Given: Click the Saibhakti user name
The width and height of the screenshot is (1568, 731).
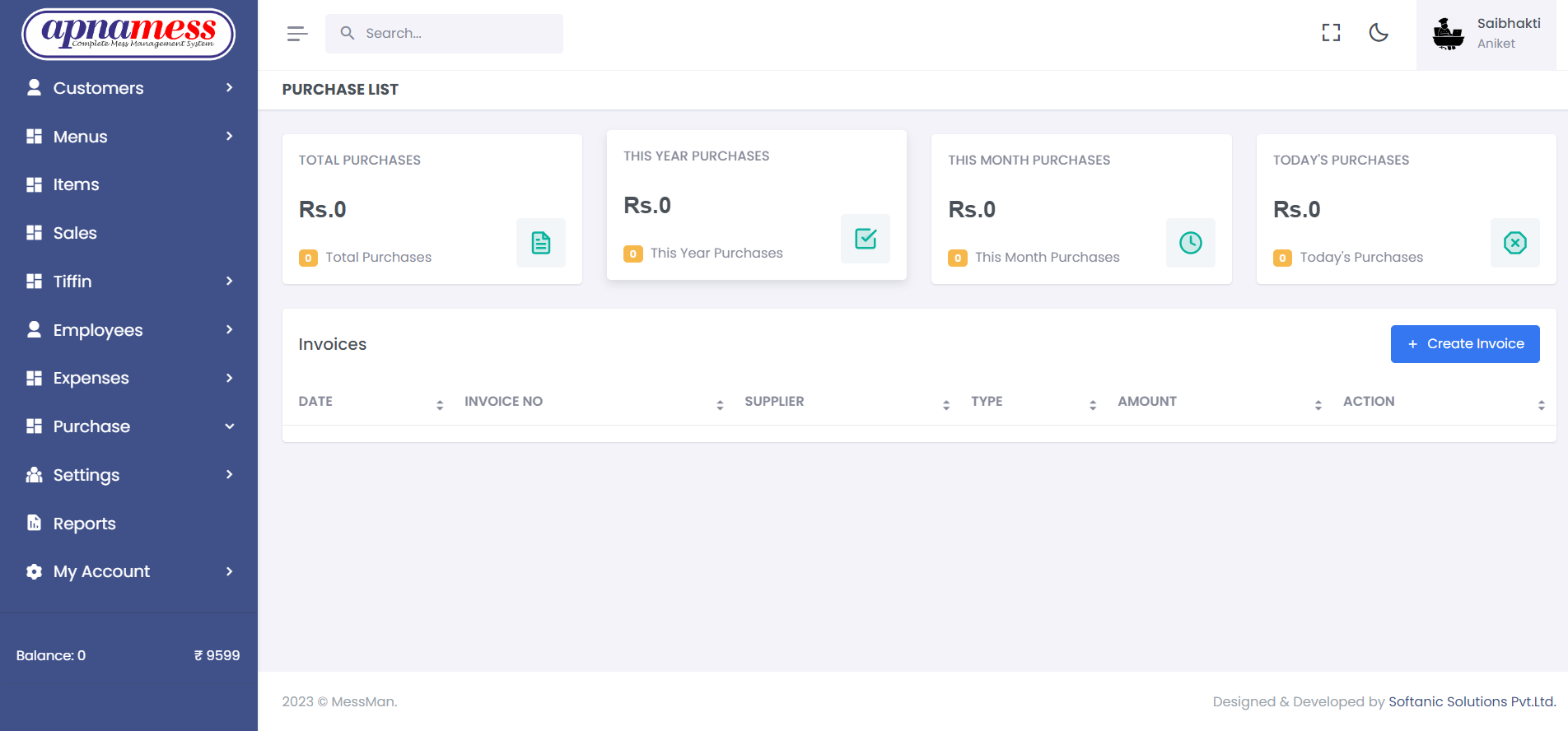Looking at the screenshot, I should click(1509, 23).
